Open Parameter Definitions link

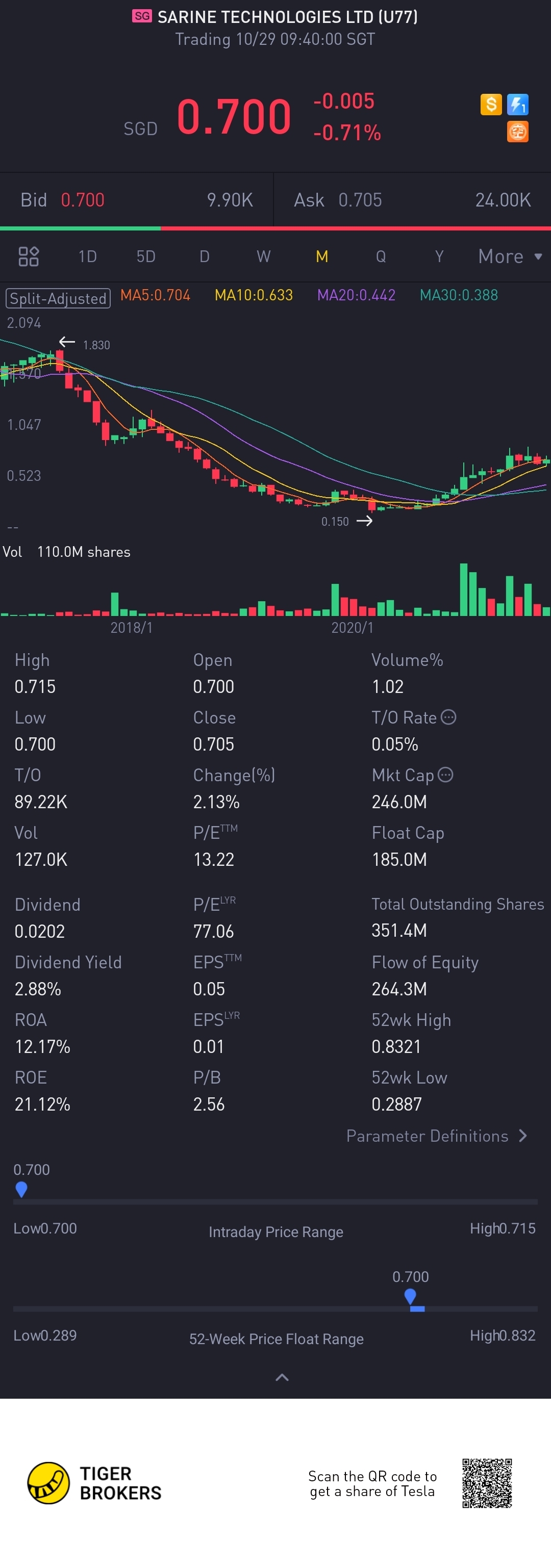click(437, 1136)
